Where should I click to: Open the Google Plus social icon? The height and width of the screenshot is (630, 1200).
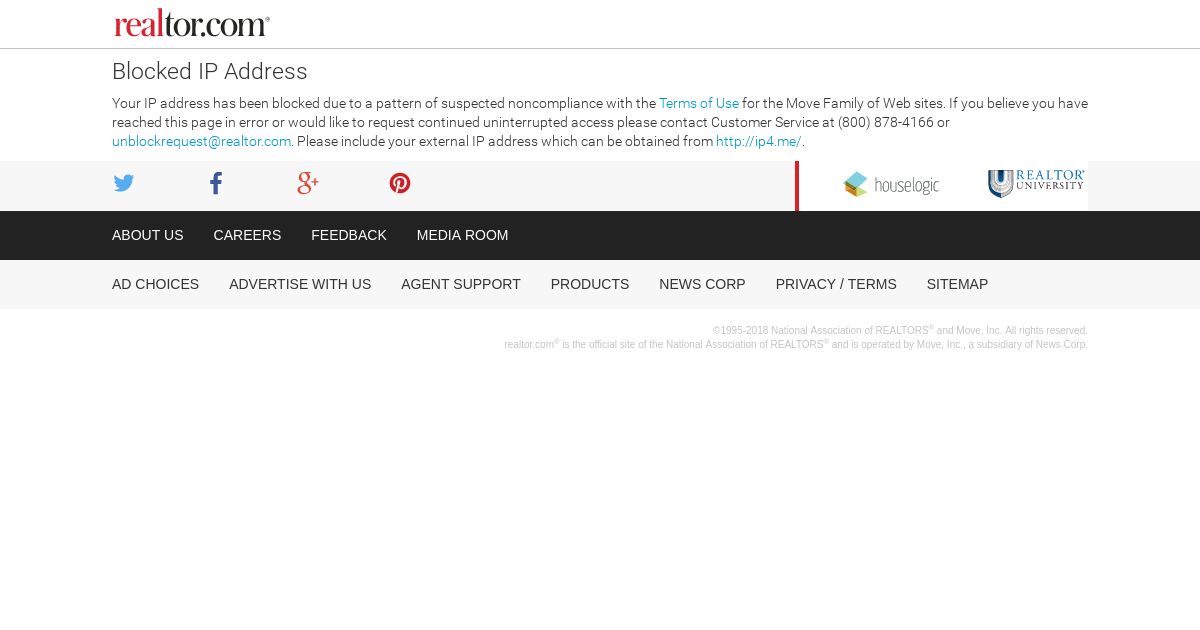[x=308, y=183]
